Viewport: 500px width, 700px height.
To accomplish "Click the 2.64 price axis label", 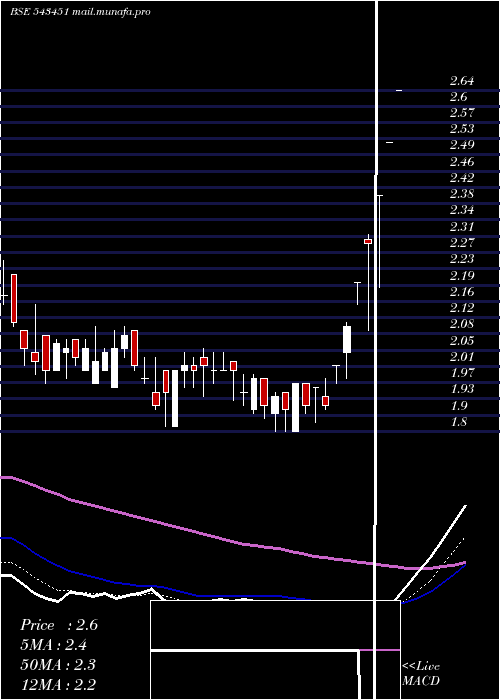I will coord(462,81).
